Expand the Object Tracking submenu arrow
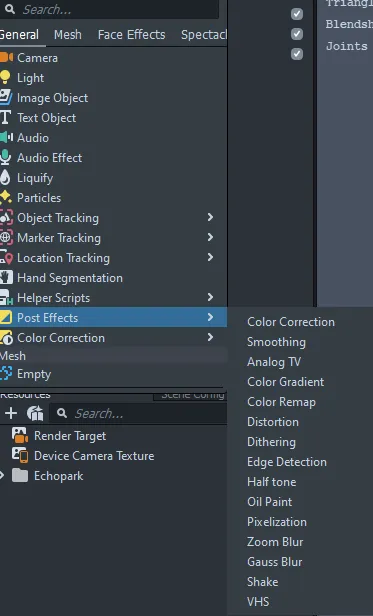The image size is (373, 616). coord(210,217)
